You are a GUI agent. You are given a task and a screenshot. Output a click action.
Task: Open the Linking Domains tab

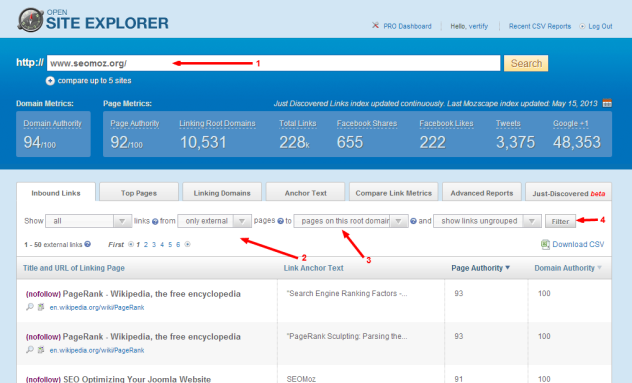222,193
